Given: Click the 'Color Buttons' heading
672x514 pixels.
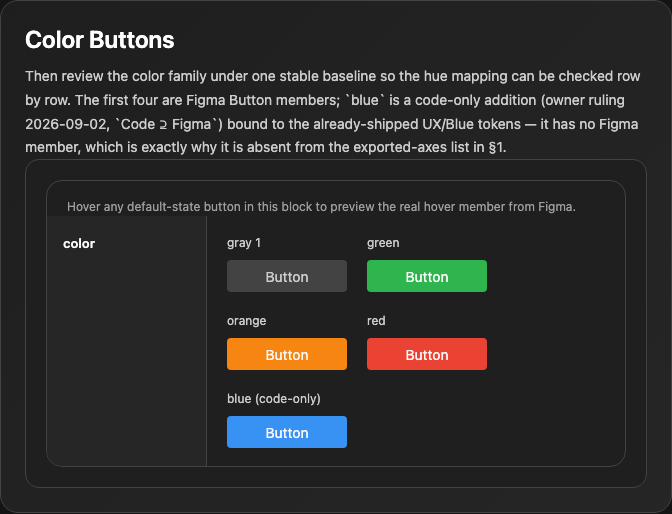Looking at the screenshot, I should (x=99, y=40).
